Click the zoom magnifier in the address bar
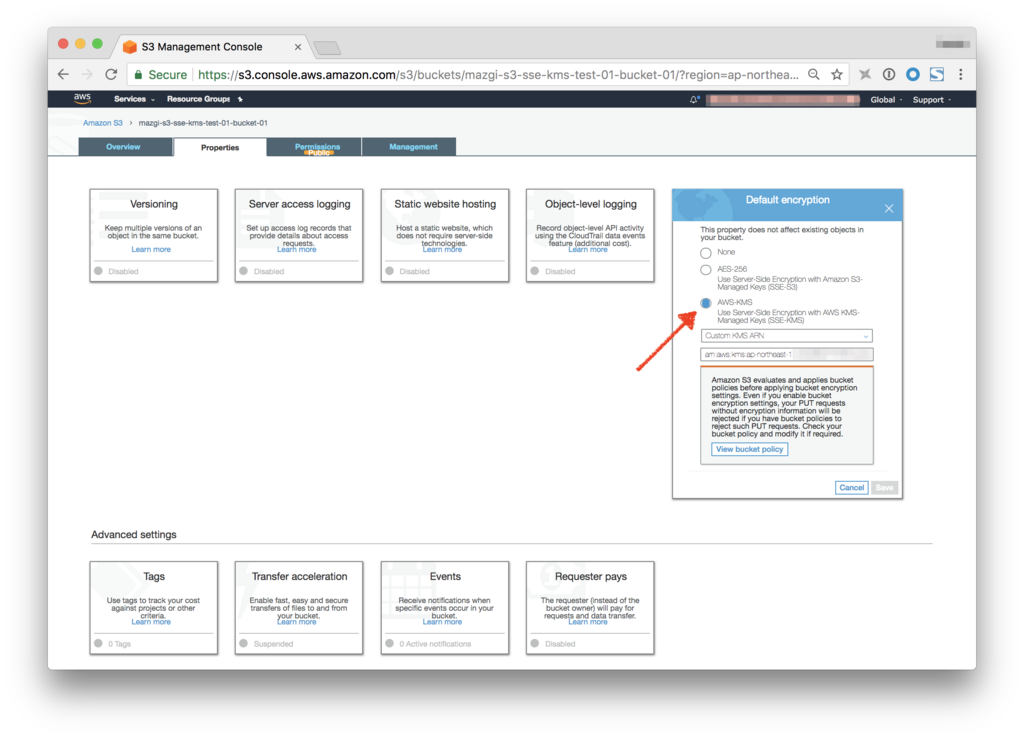1024x738 pixels. coord(814,74)
